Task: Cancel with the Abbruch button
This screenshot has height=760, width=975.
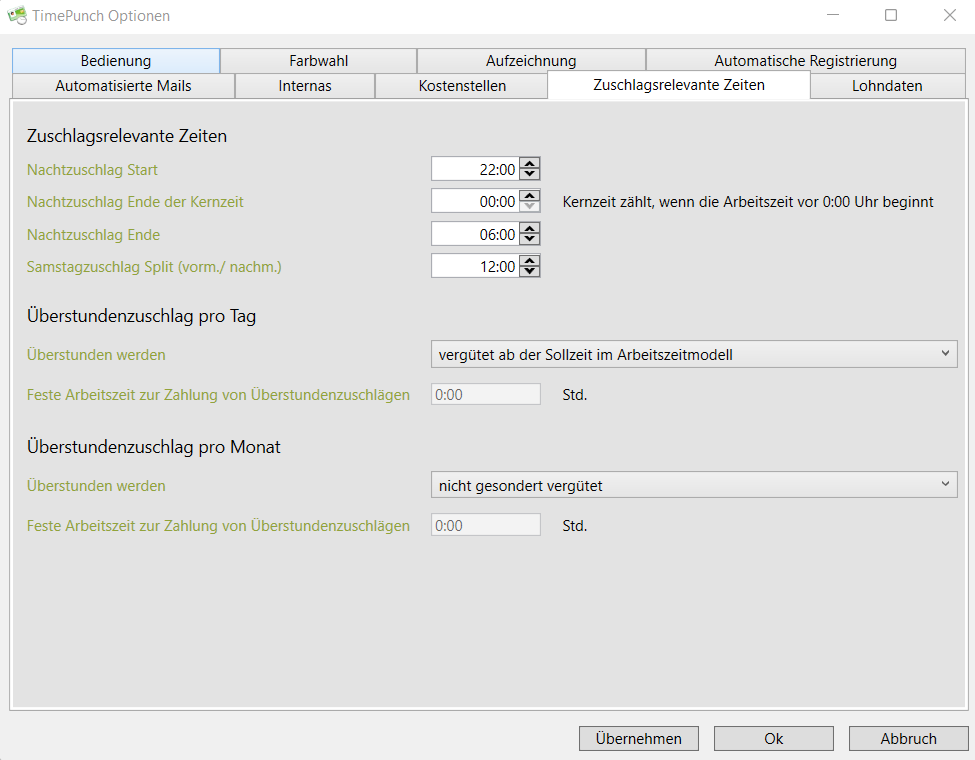Action: (x=908, y=738)
